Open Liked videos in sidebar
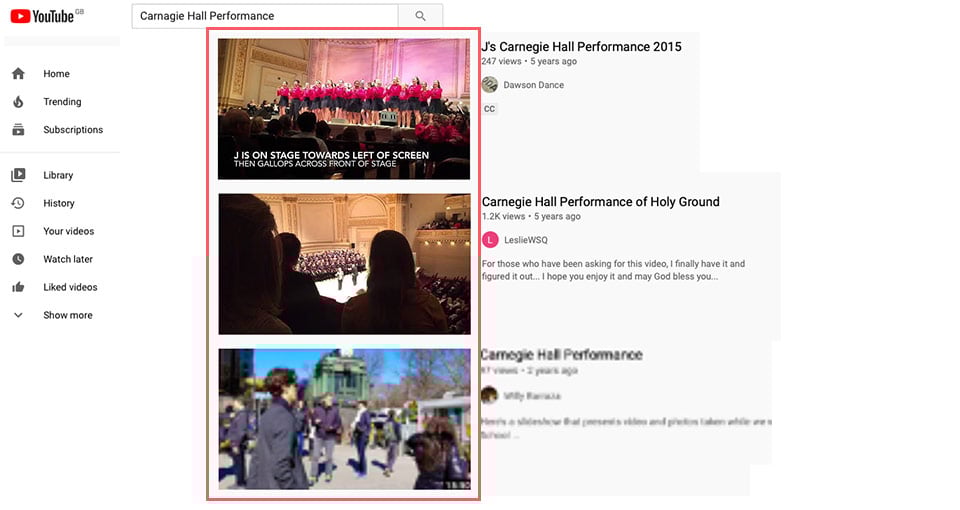 (x=70, y=287)
